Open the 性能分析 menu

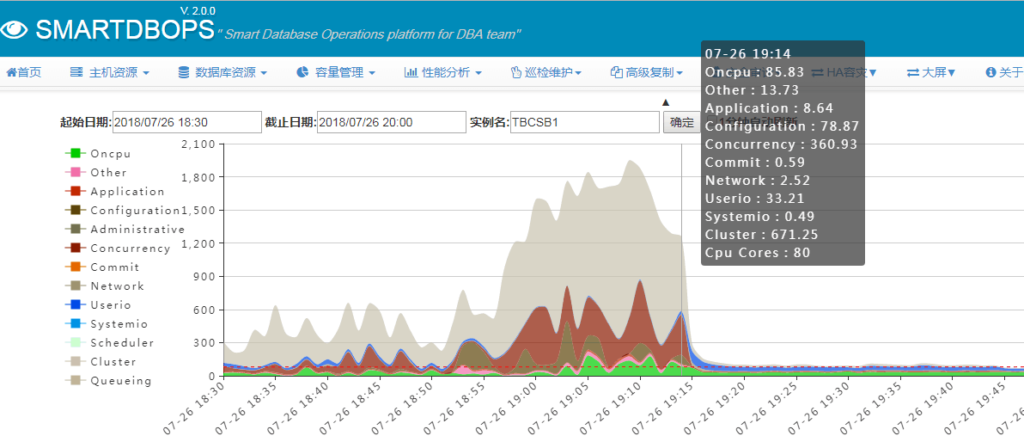click(443, 73)
